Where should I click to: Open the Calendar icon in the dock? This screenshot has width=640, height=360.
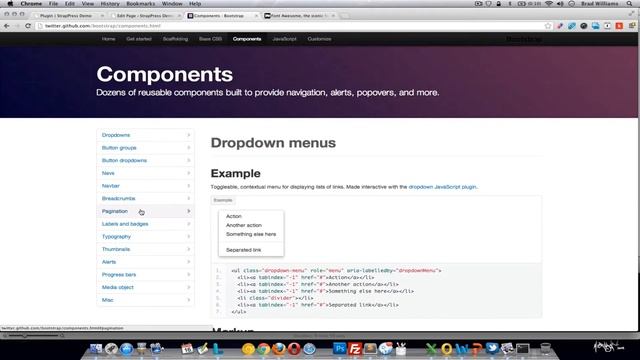(187, 349)
